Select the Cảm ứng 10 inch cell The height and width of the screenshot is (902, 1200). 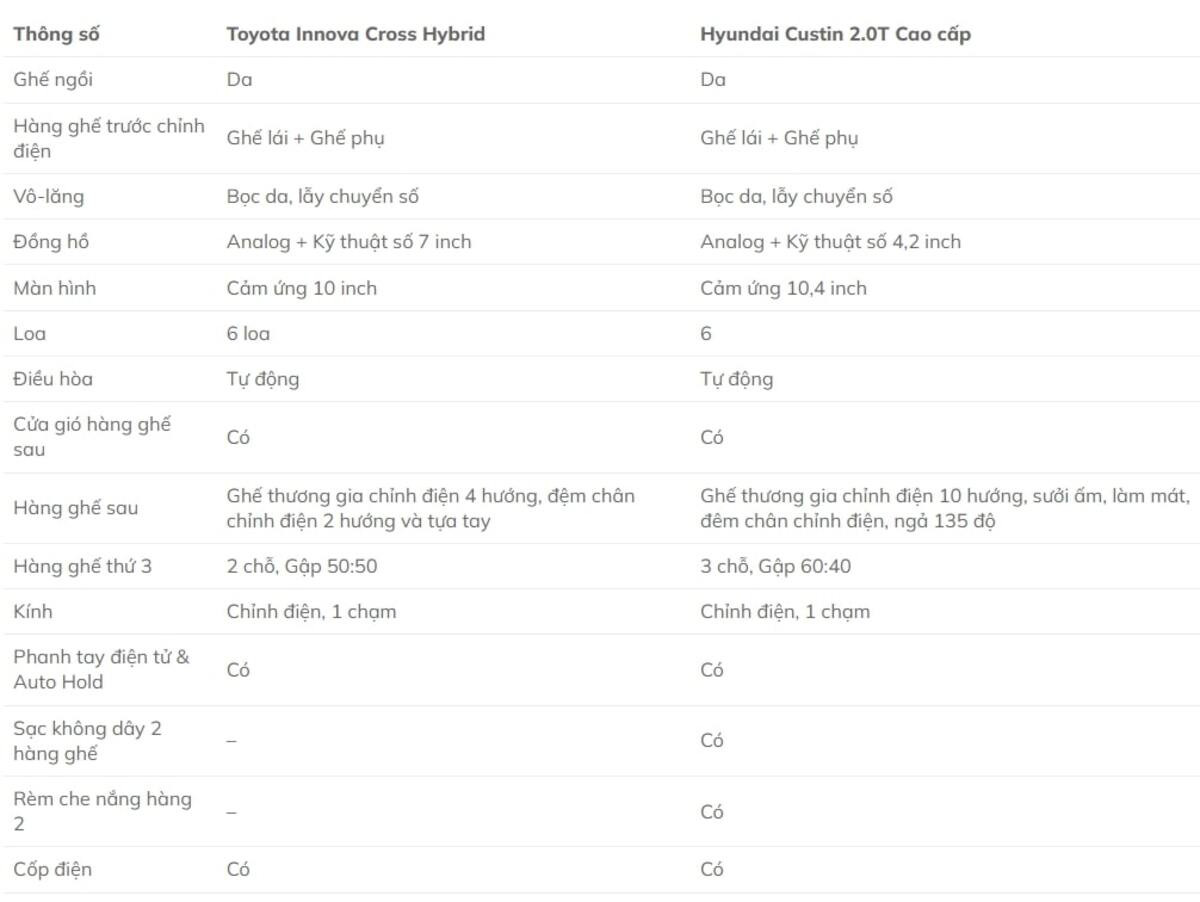[301, 288]
